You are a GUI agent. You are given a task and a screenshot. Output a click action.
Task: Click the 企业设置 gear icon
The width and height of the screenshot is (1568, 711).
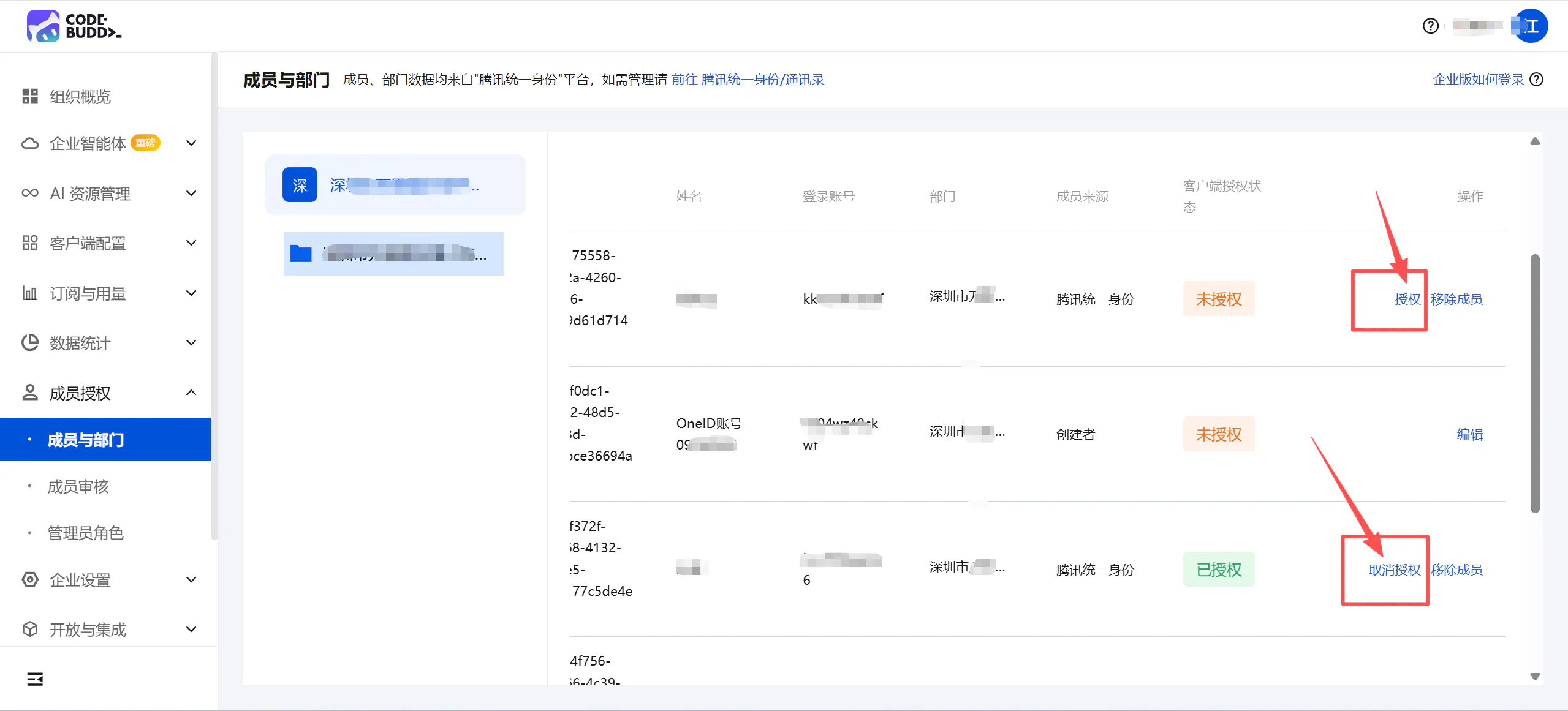pos(30,579)
